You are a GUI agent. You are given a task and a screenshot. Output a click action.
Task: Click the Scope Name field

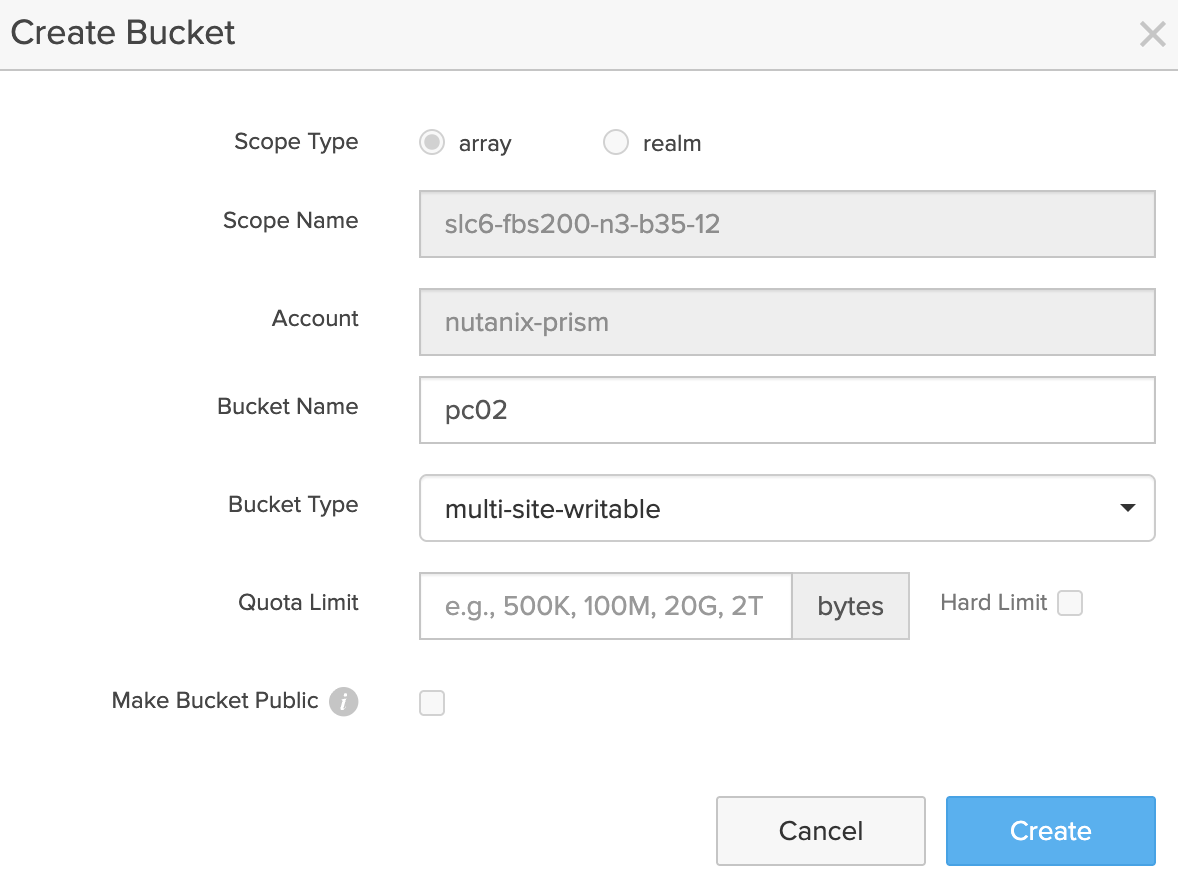787,224
